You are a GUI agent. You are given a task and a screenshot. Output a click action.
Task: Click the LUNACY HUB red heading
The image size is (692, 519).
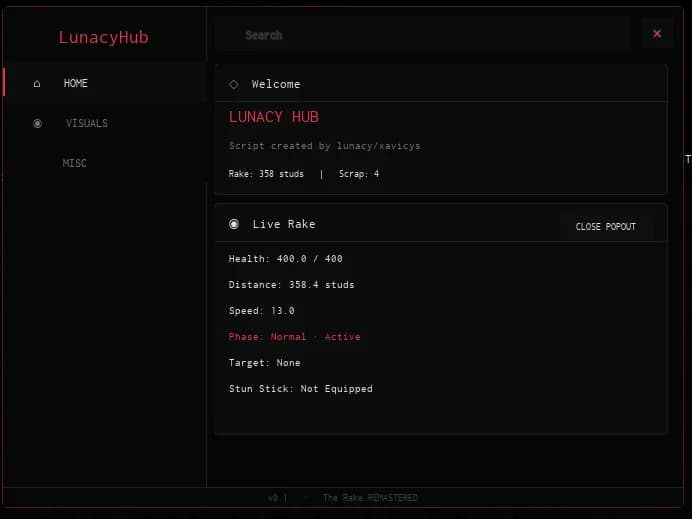click(x=274, y=117)
